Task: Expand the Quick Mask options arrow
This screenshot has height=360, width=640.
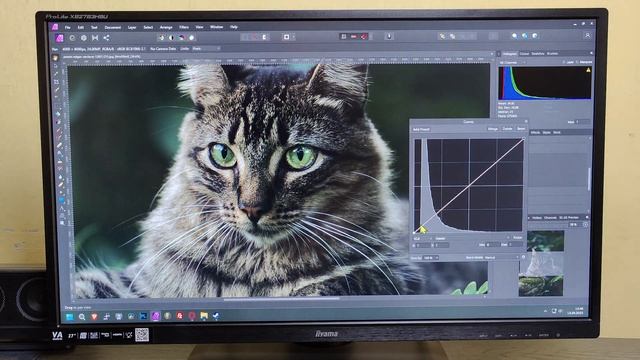Action: point(293,37)
